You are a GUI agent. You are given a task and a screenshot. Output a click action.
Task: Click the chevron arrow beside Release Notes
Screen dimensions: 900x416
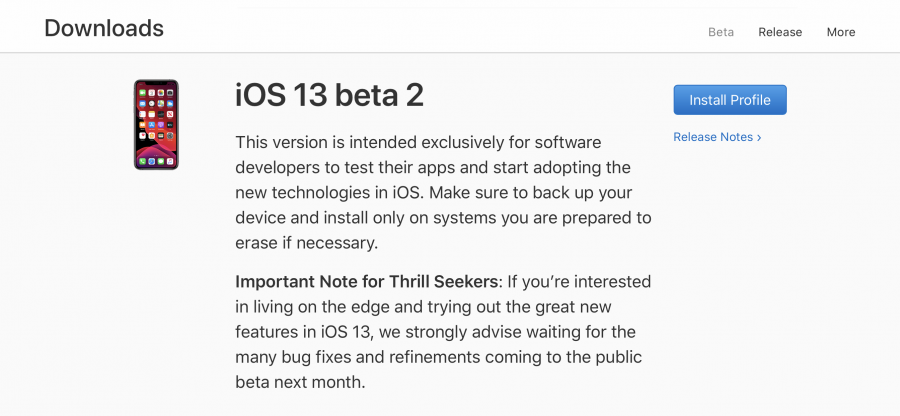759,137
